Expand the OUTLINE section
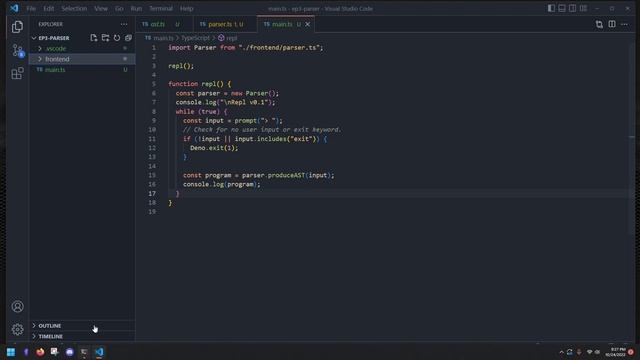 click(82, 326)
